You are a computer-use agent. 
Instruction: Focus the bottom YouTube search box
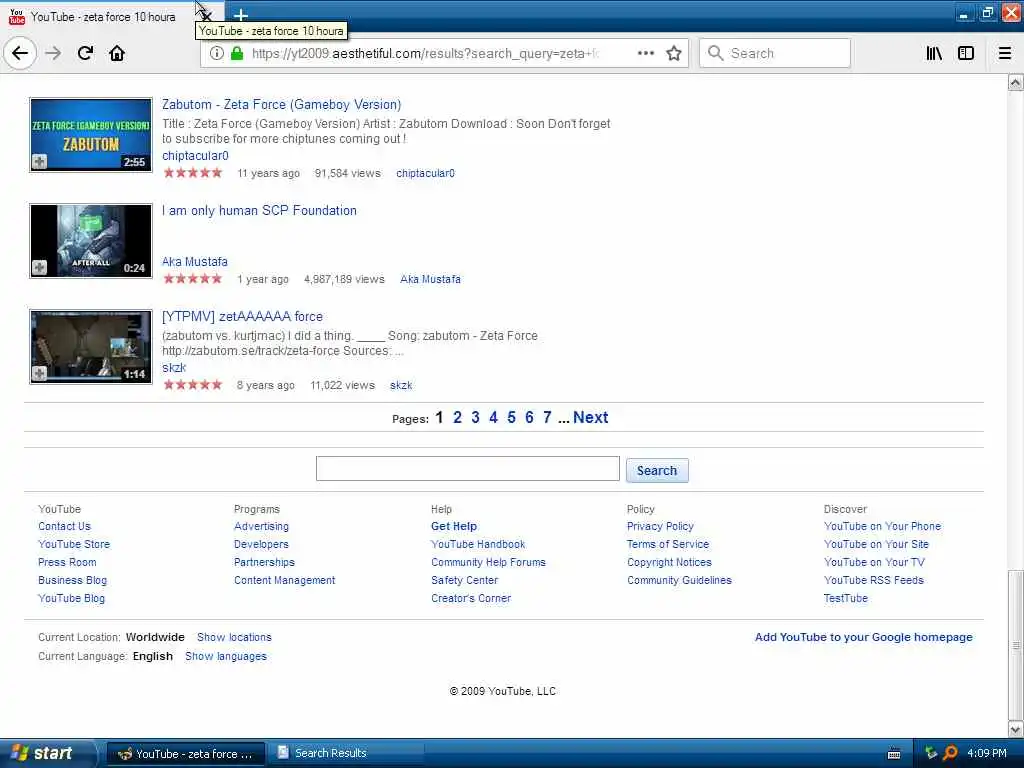[468, 468]
